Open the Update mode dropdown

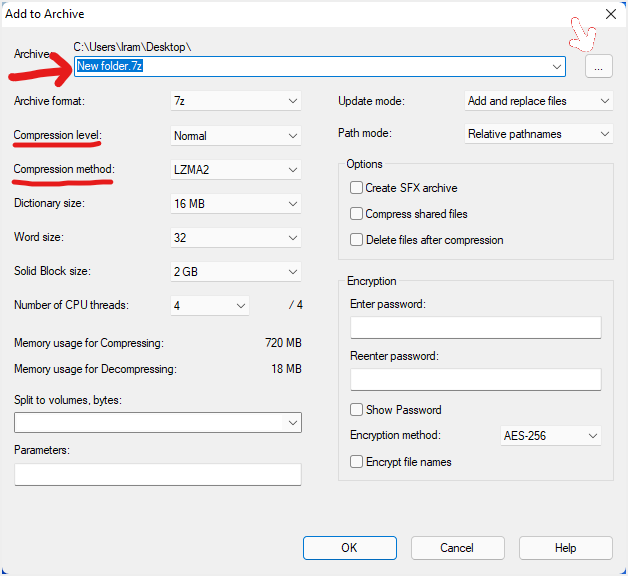pyautogui.click(x=538, y=101)
